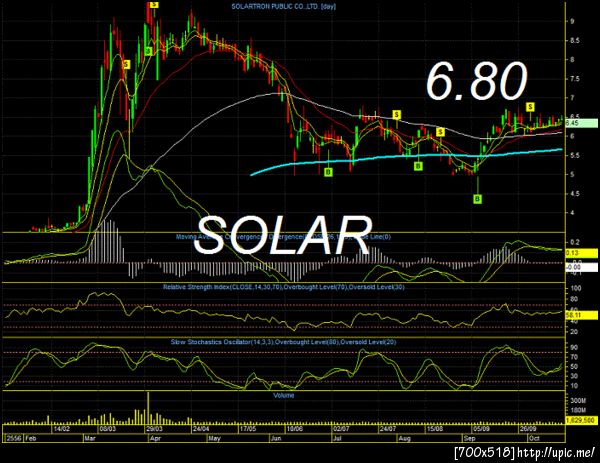Image resolution: width=600 pixels, height=463 pixels.
Task: Click the 29/03 date label
Action: pos(154,429)
